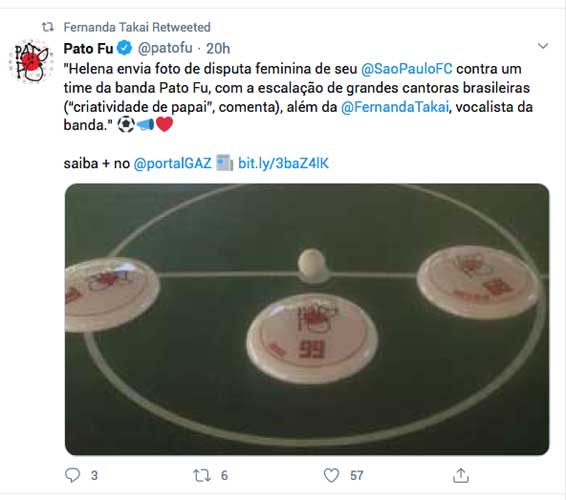
Task: Click the retweet count 6
Action: (224, 475)
